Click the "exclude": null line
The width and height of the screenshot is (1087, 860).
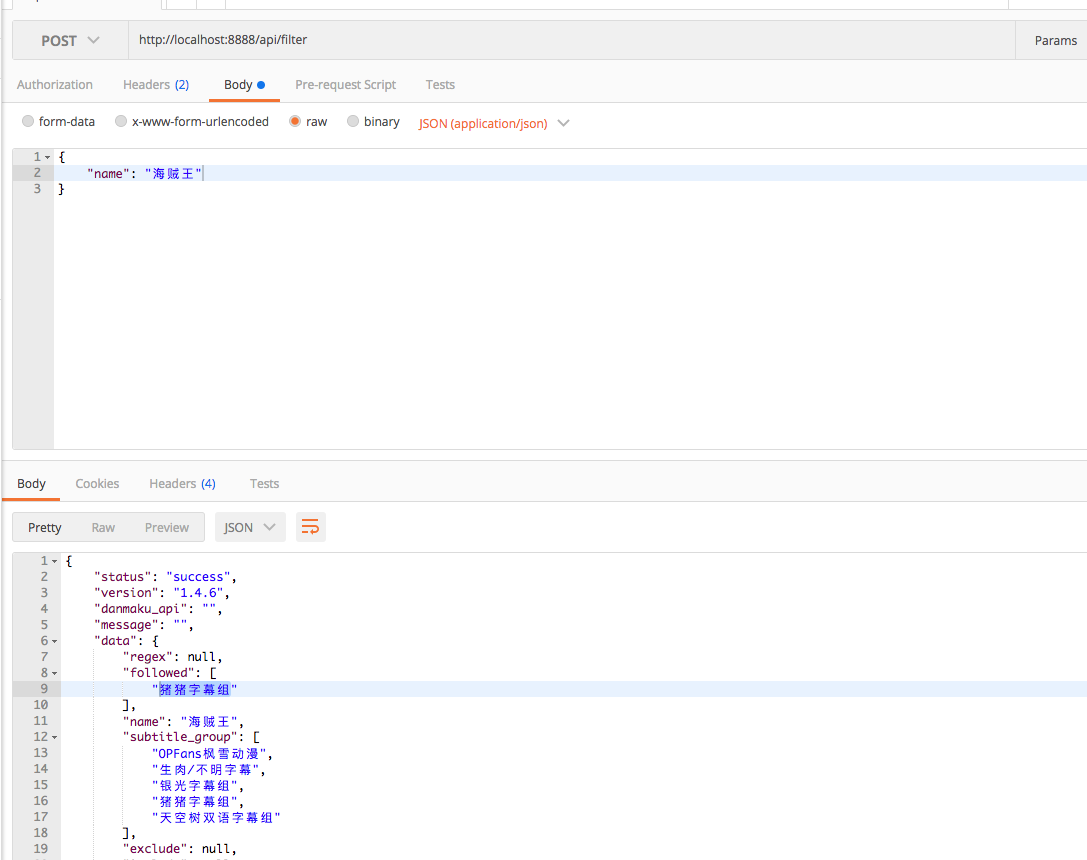180,848
